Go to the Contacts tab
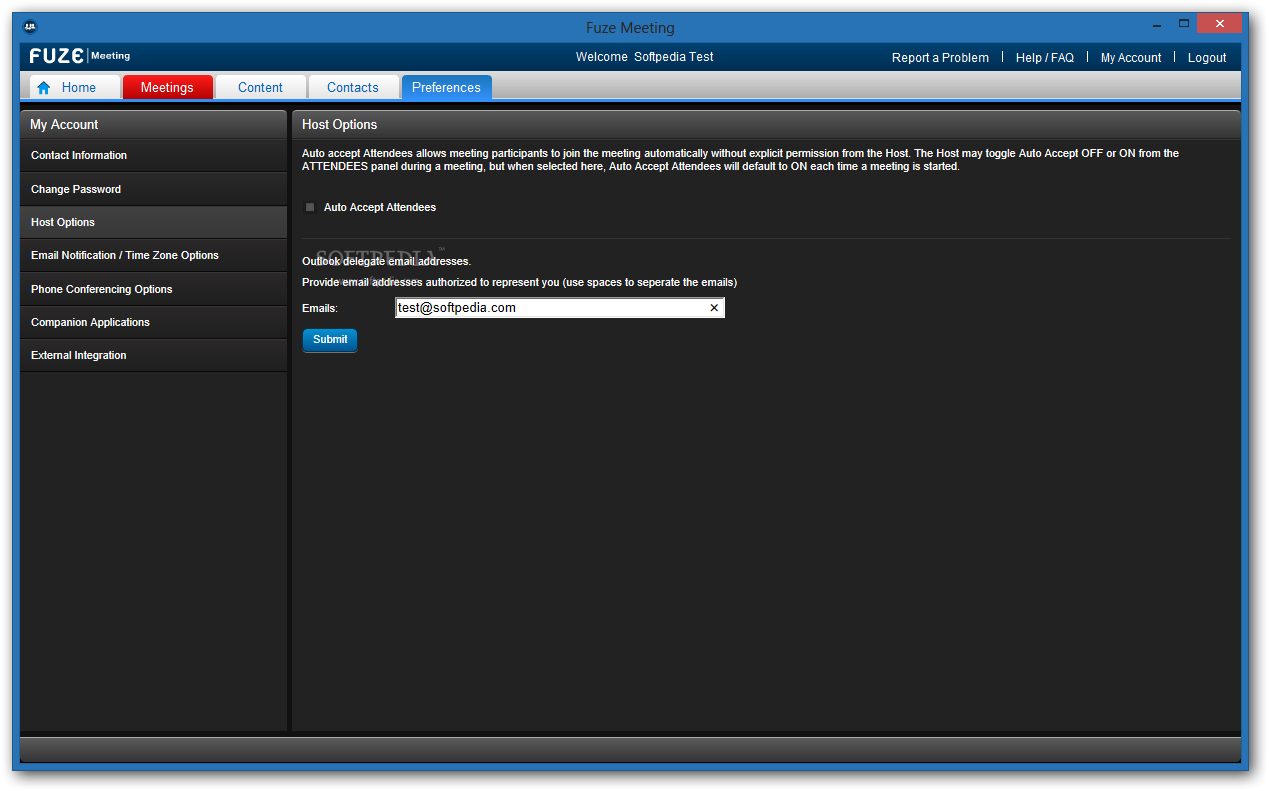Screen dimensions: 1269x791 [x=353, y=88]
